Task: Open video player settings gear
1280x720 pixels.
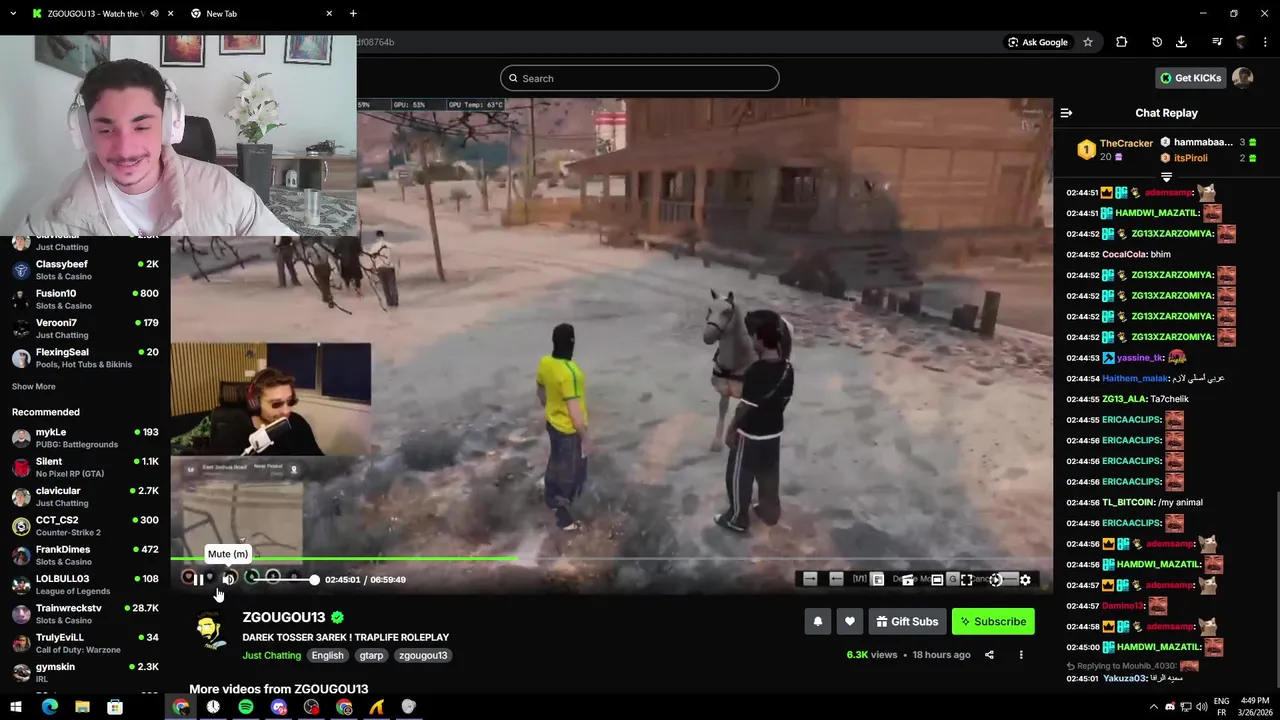Action: click(x=1025, y=579)
